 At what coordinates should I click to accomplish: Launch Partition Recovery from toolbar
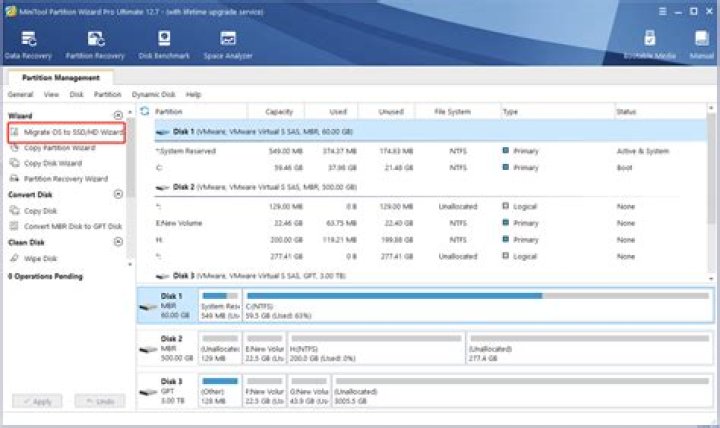[x=95, y=45]
